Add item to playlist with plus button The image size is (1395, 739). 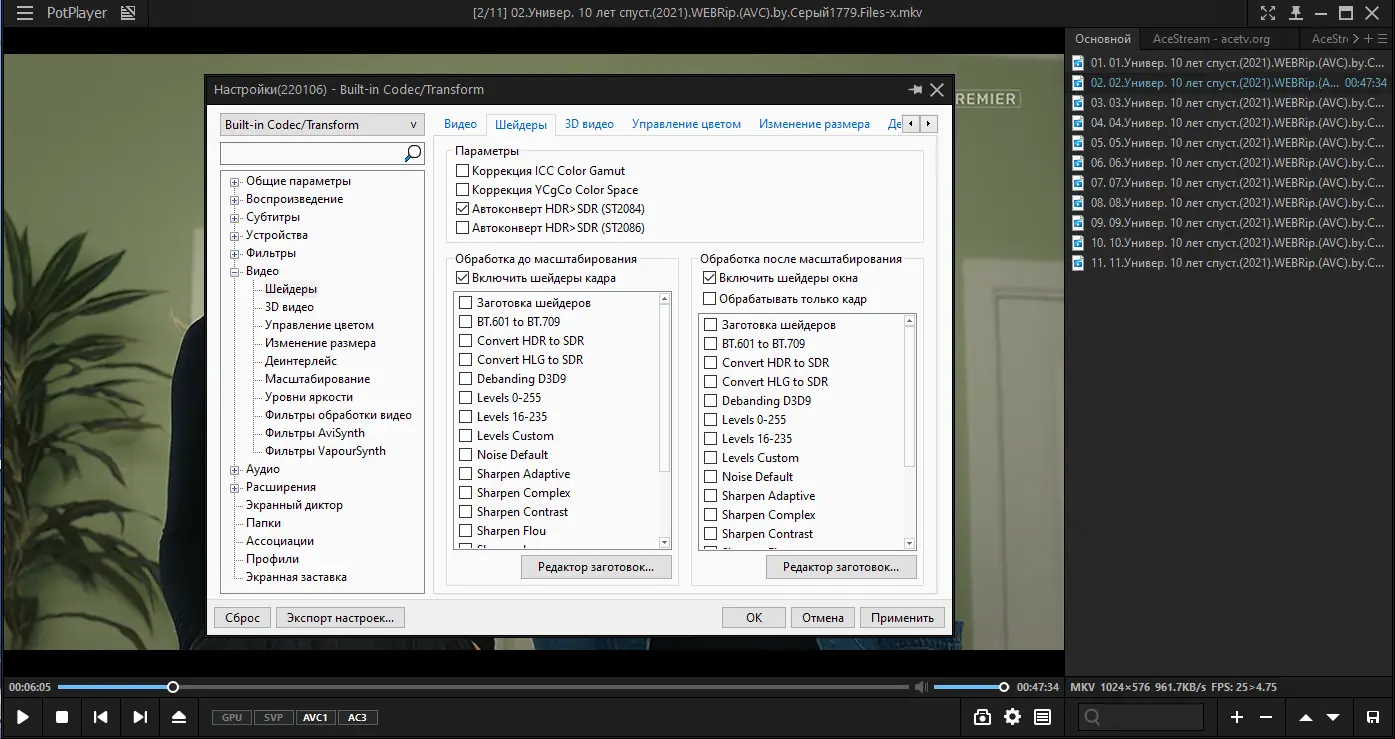tap(1237, 717)
